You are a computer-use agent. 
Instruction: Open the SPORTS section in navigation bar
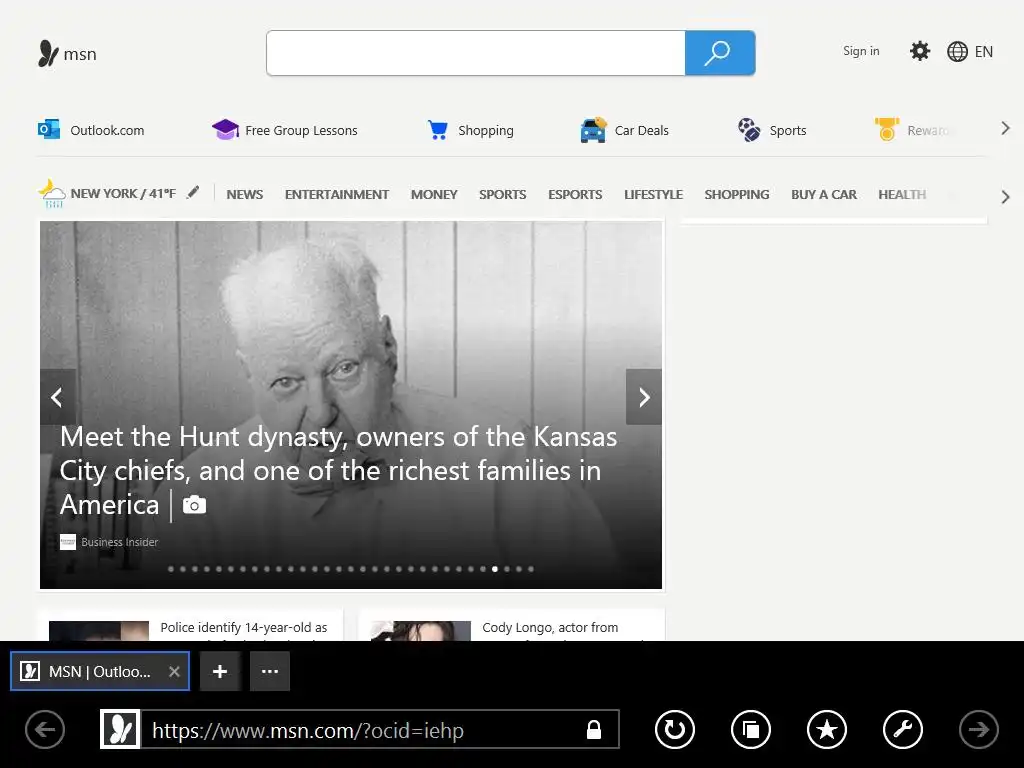click(x=503, y=195)
